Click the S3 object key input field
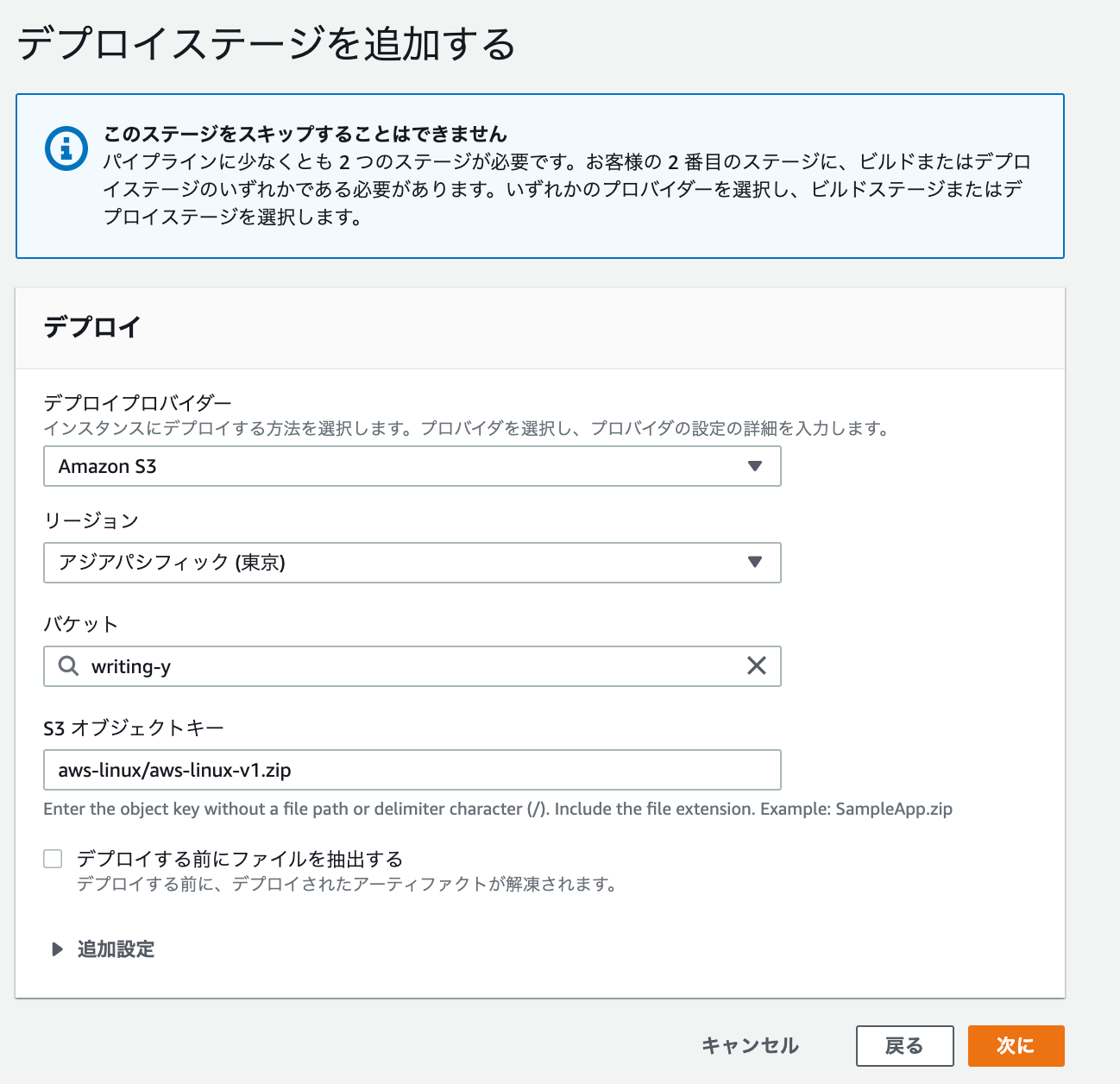This screenshot has width=1120, height=1084. (412, 770)
